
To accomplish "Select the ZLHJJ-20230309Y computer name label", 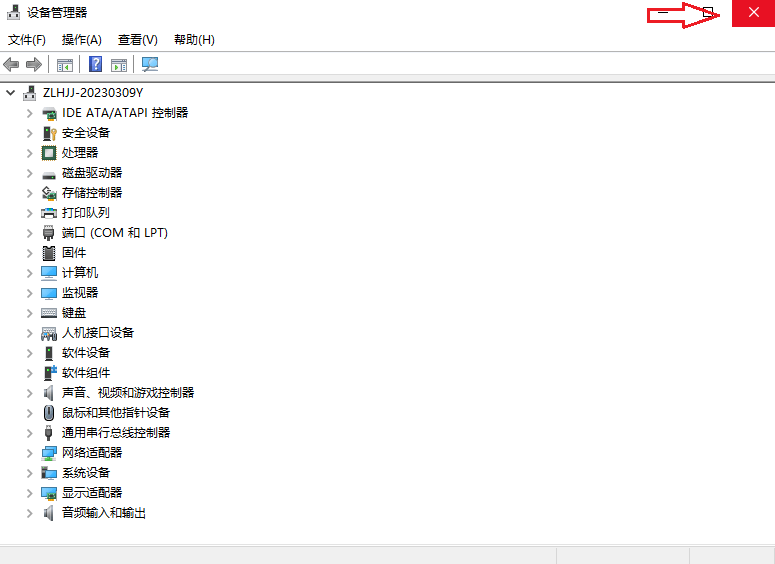I will click(93, 93).
